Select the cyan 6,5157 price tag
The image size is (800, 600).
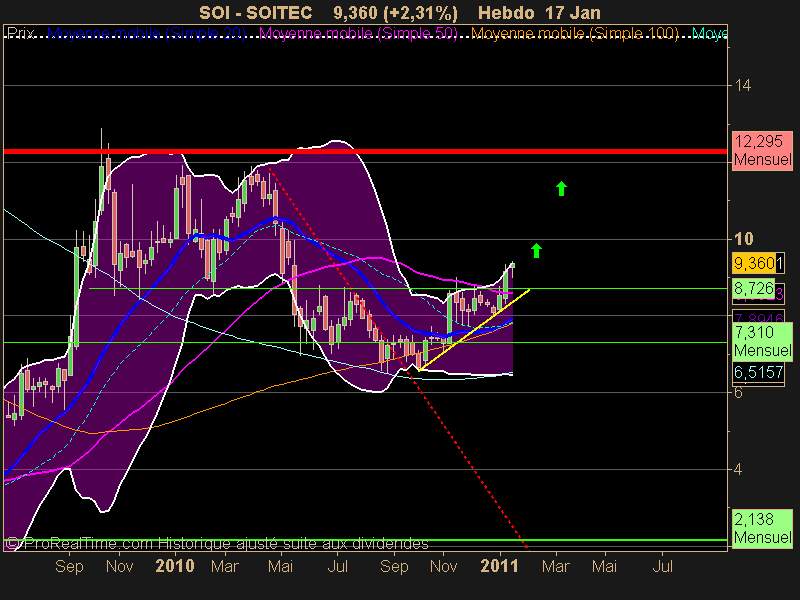[759, 372]
